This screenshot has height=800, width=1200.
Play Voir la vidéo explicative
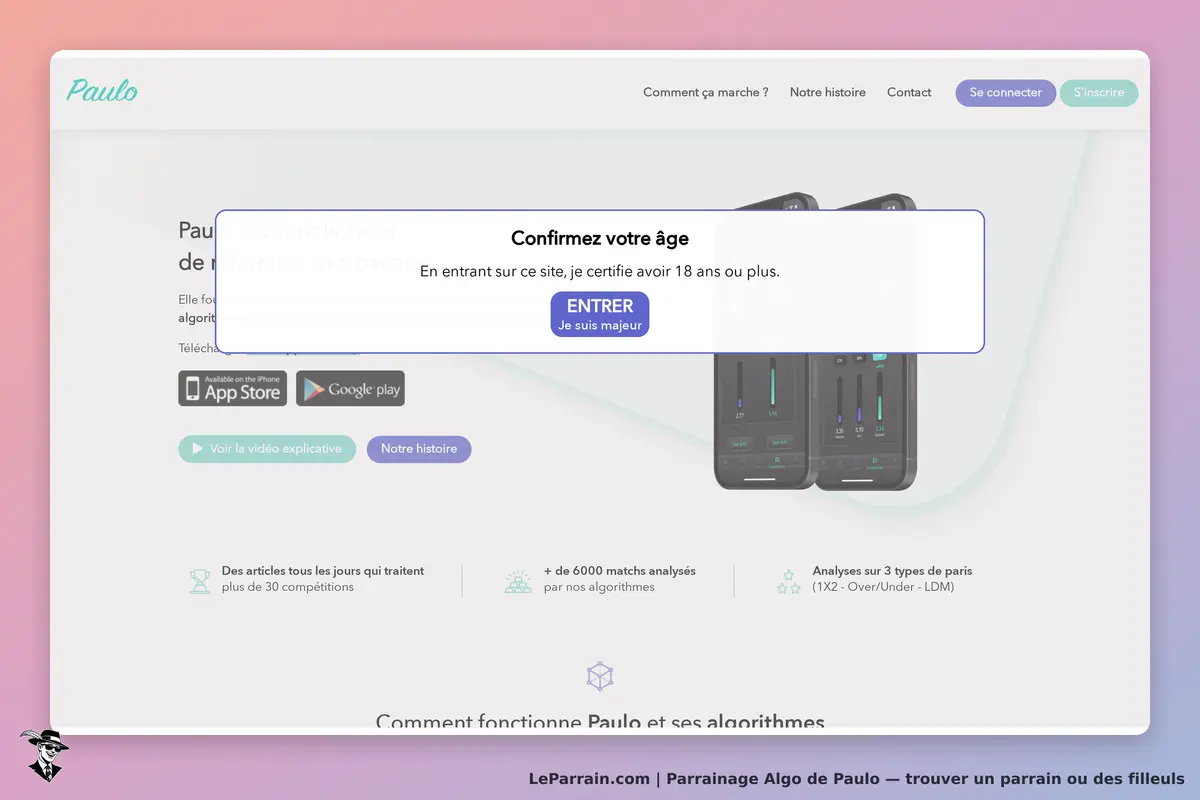(x=267, y=449)
